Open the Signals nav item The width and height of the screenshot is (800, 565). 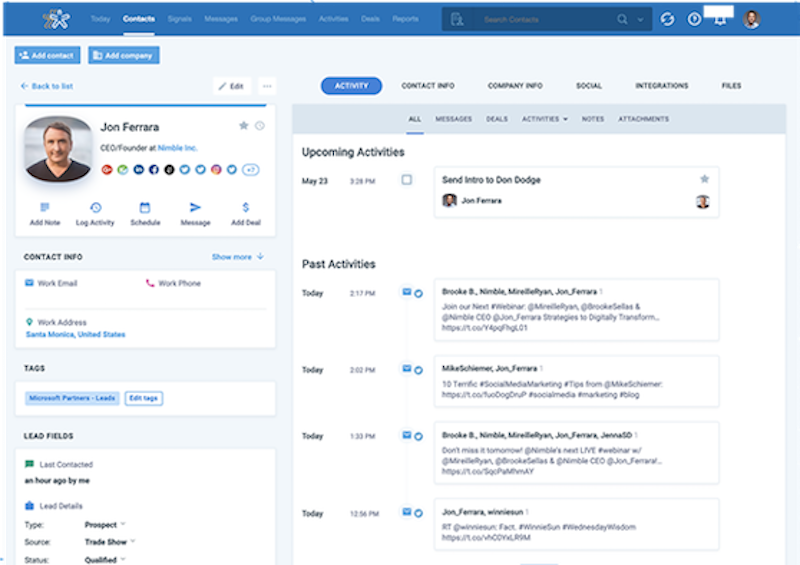coord(180,19)
